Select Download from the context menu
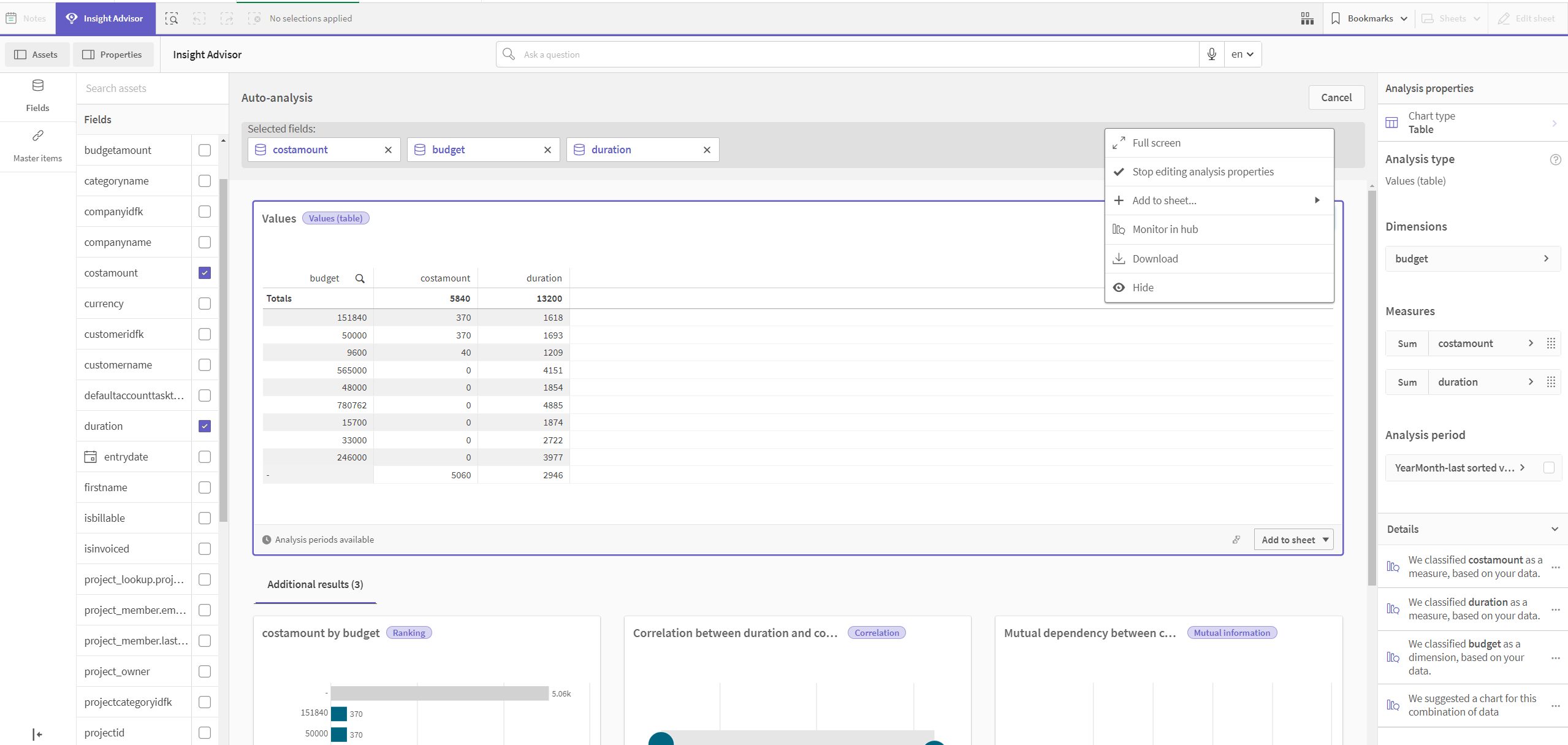 tap(1155, 259)
